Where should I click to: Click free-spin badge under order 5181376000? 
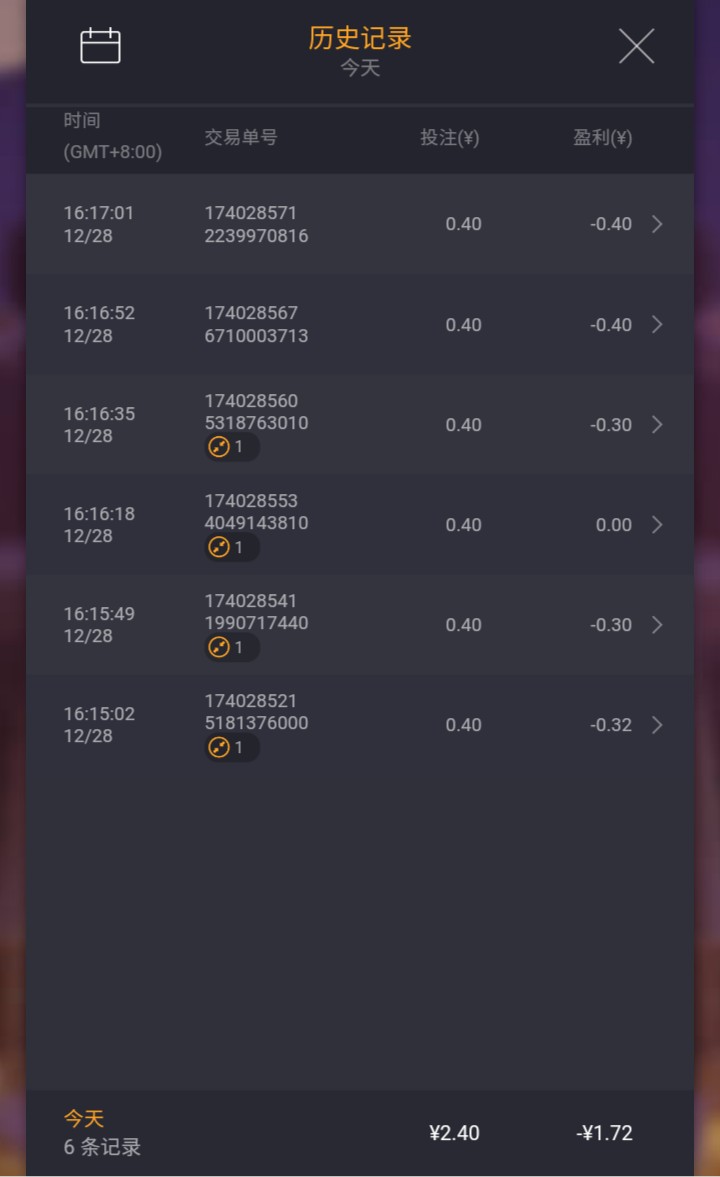(x=232, y=748)
